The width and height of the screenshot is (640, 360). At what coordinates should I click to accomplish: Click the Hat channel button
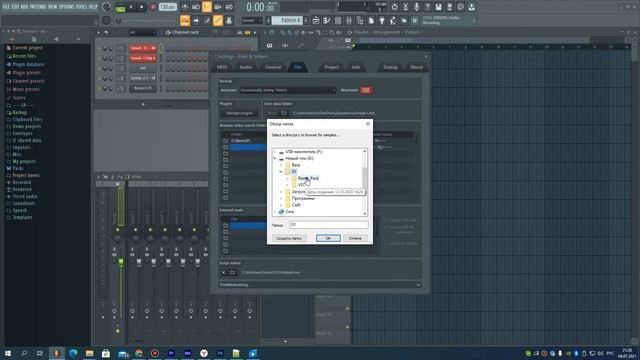tap(143, 68)
